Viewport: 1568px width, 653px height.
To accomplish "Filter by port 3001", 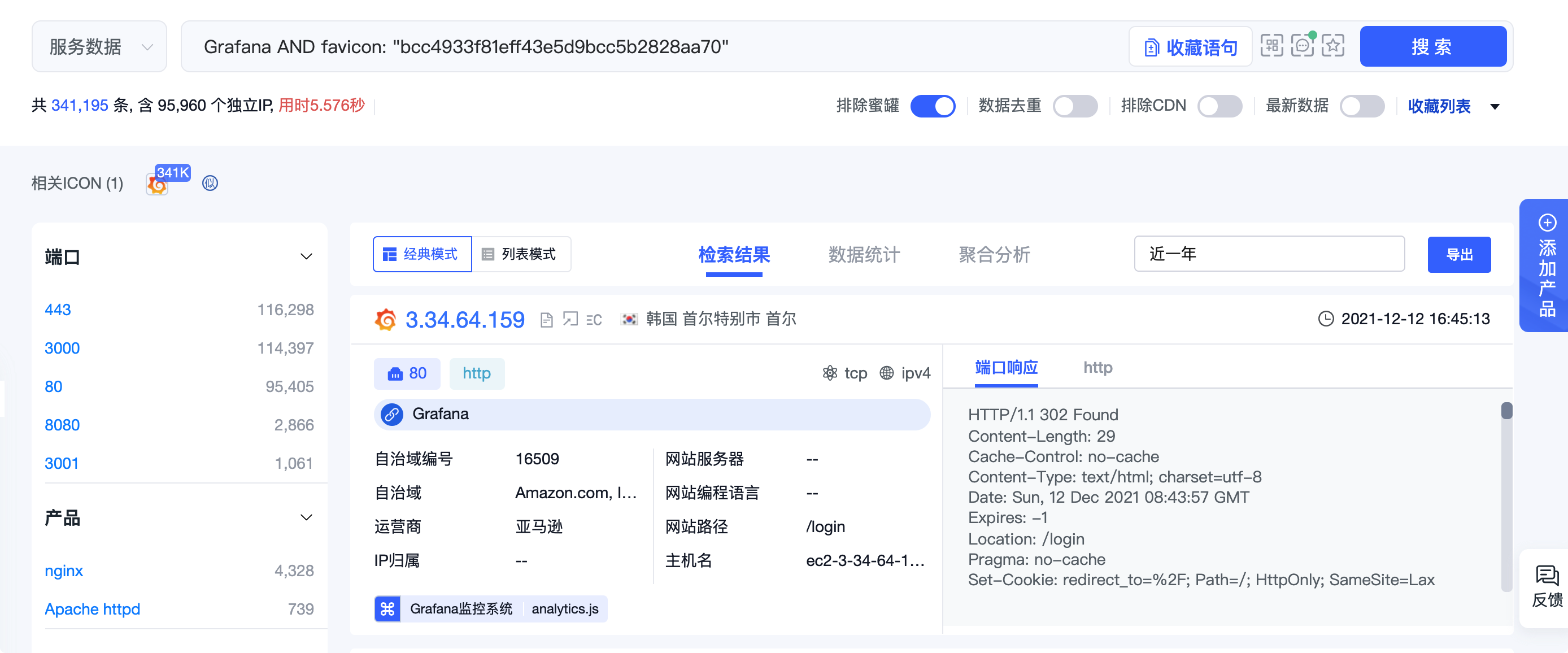I will pos(62,464).
